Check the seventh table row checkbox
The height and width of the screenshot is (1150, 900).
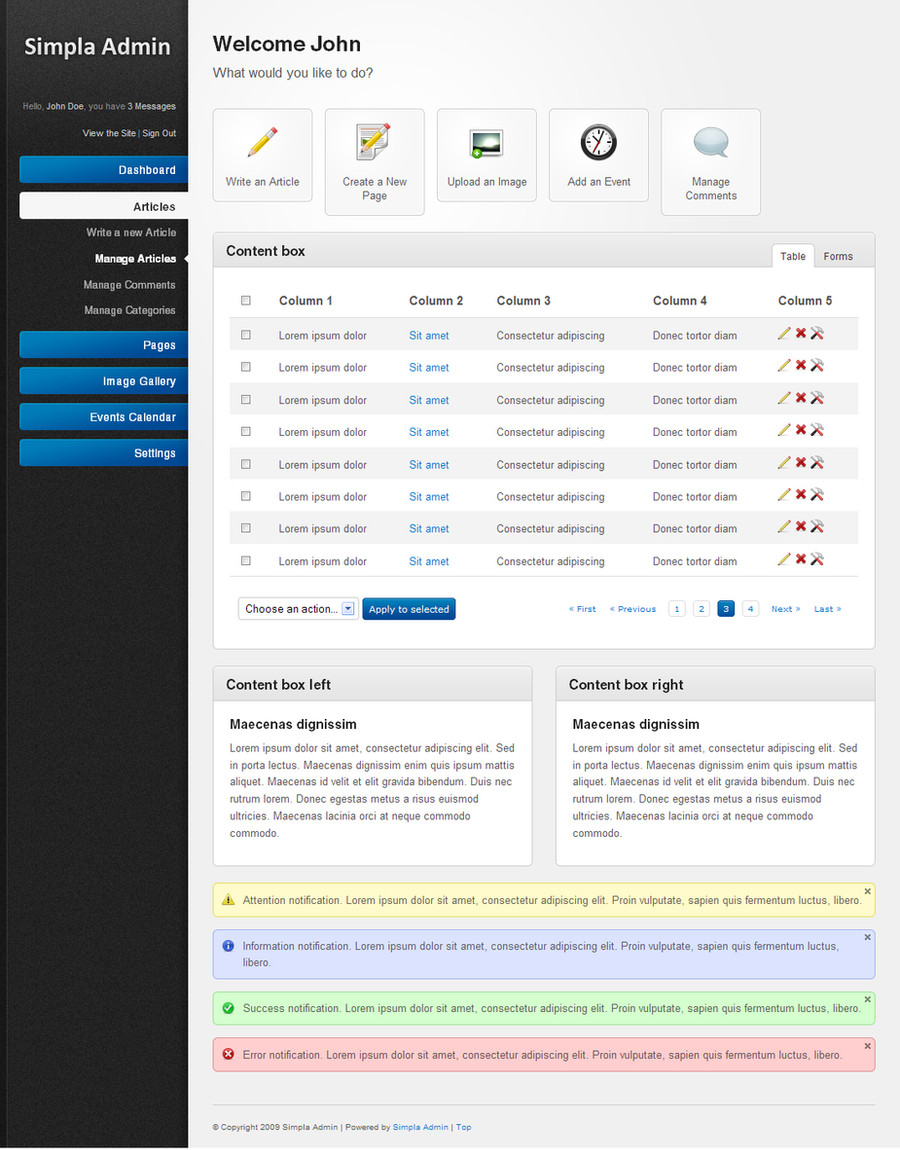246,528
